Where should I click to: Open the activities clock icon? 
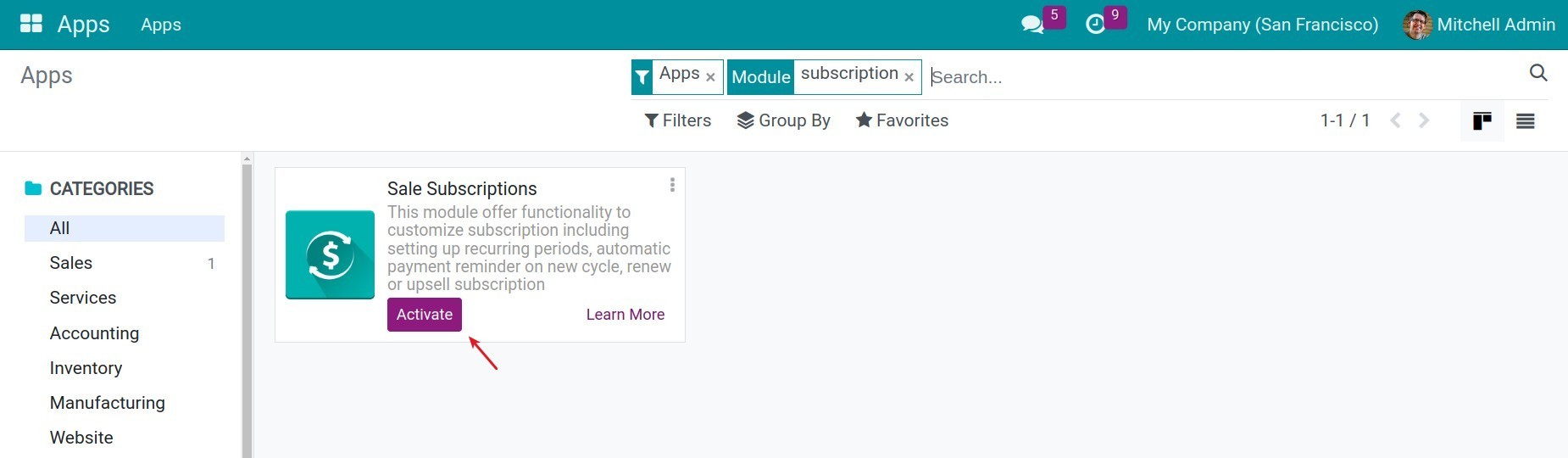(x=1095, y=25)
